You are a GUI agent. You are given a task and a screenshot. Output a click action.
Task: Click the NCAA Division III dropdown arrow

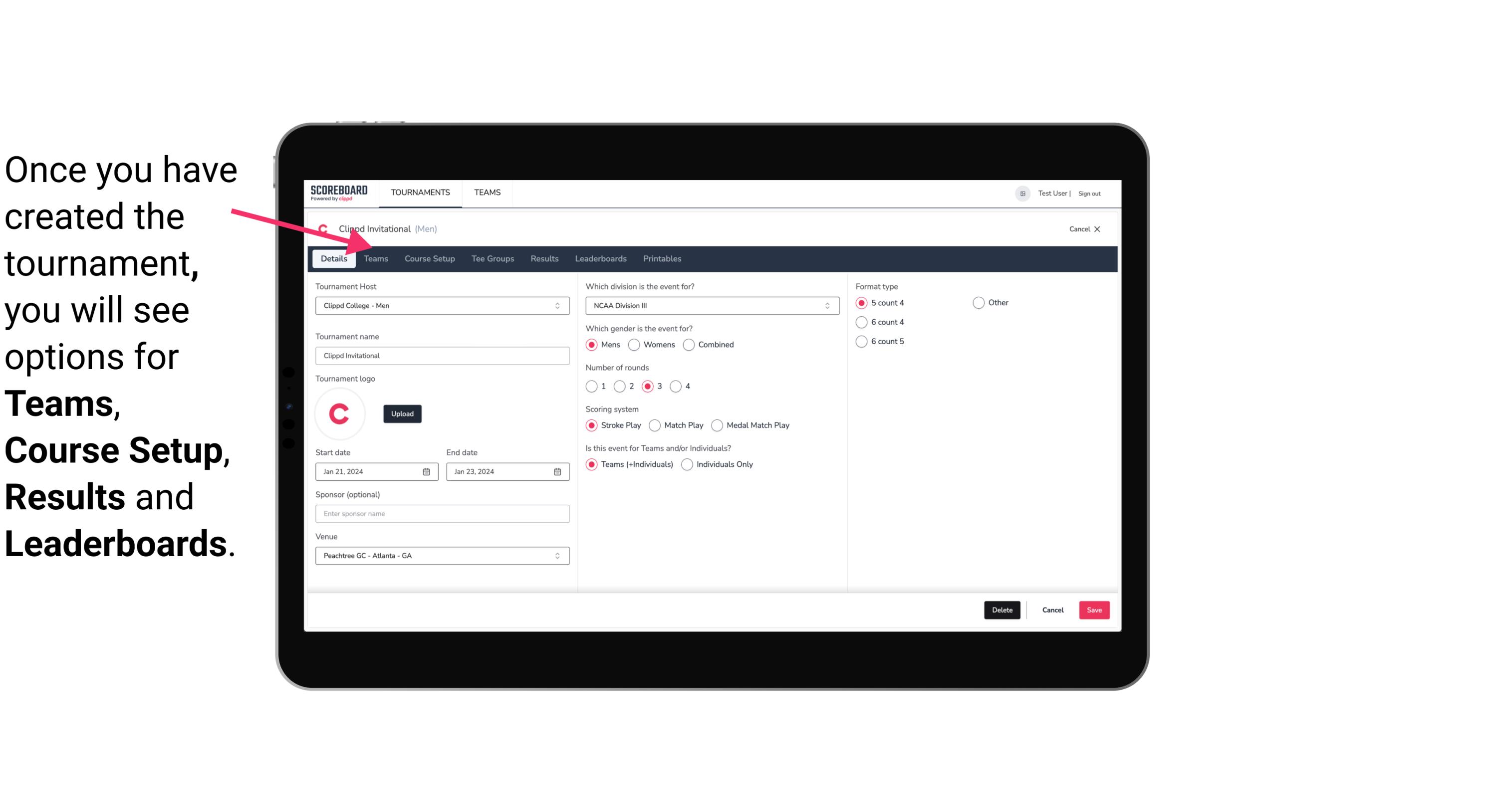coord(825,305)
